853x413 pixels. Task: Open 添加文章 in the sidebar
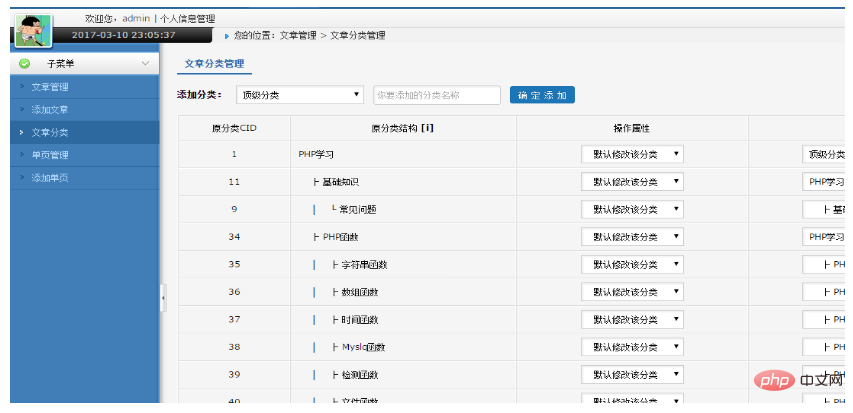pyautogui.click(x=50, y=110)
